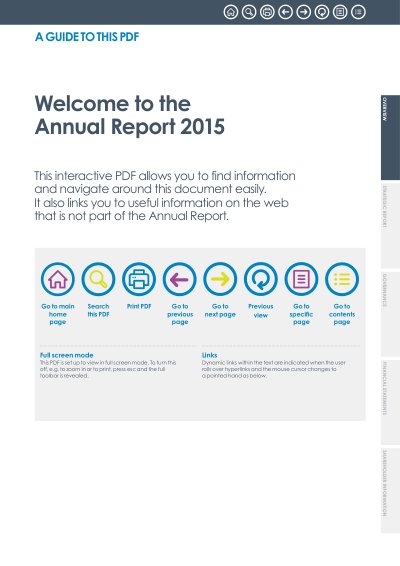Open the Shareholder Information side tab
The width and height of the screenshot is (400, 566).
click(390, 491)
